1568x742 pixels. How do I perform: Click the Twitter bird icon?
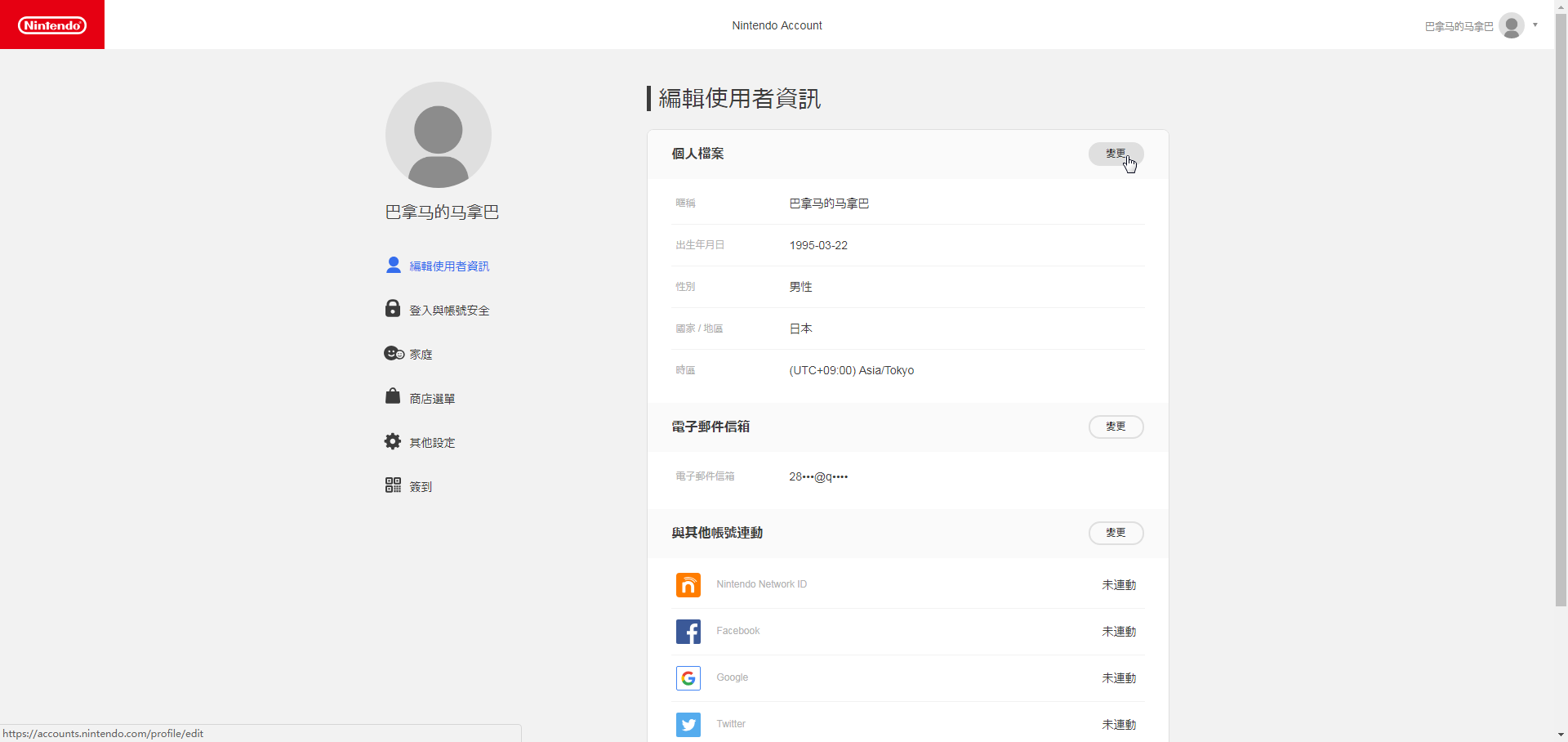point(688,725)
